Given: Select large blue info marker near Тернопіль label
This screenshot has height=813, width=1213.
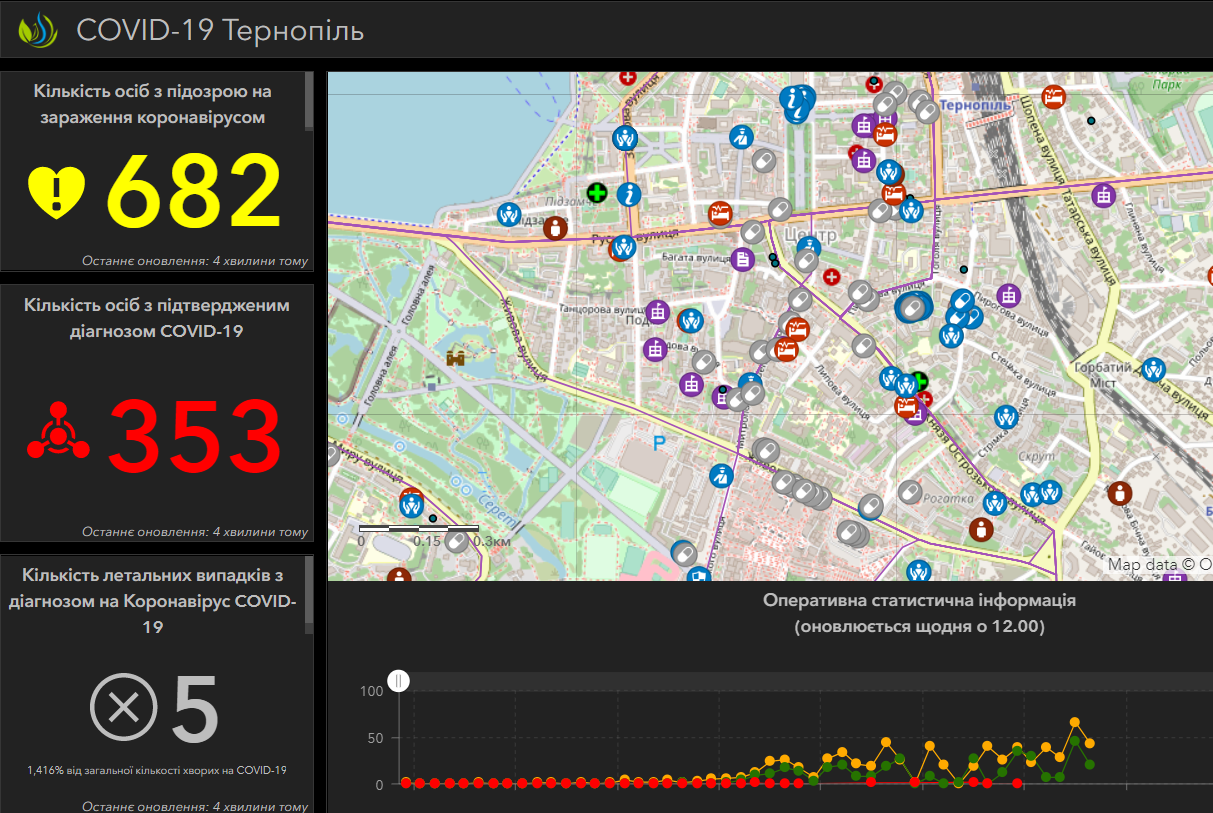Looking at the screenshot, I should pyautogui.click(x=797, y=103).
